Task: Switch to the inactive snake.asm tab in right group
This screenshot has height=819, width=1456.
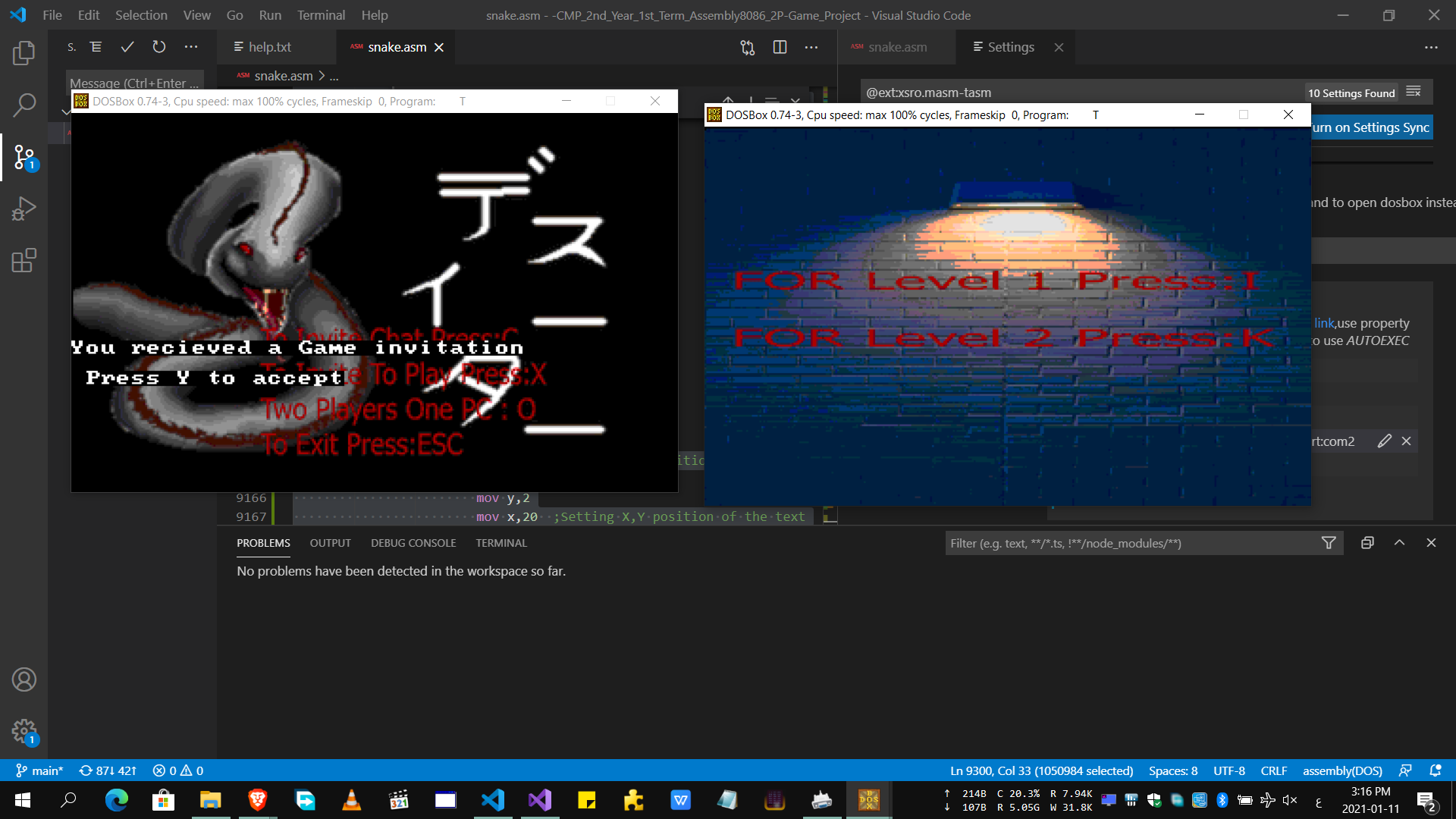Action: pos(897,47)
